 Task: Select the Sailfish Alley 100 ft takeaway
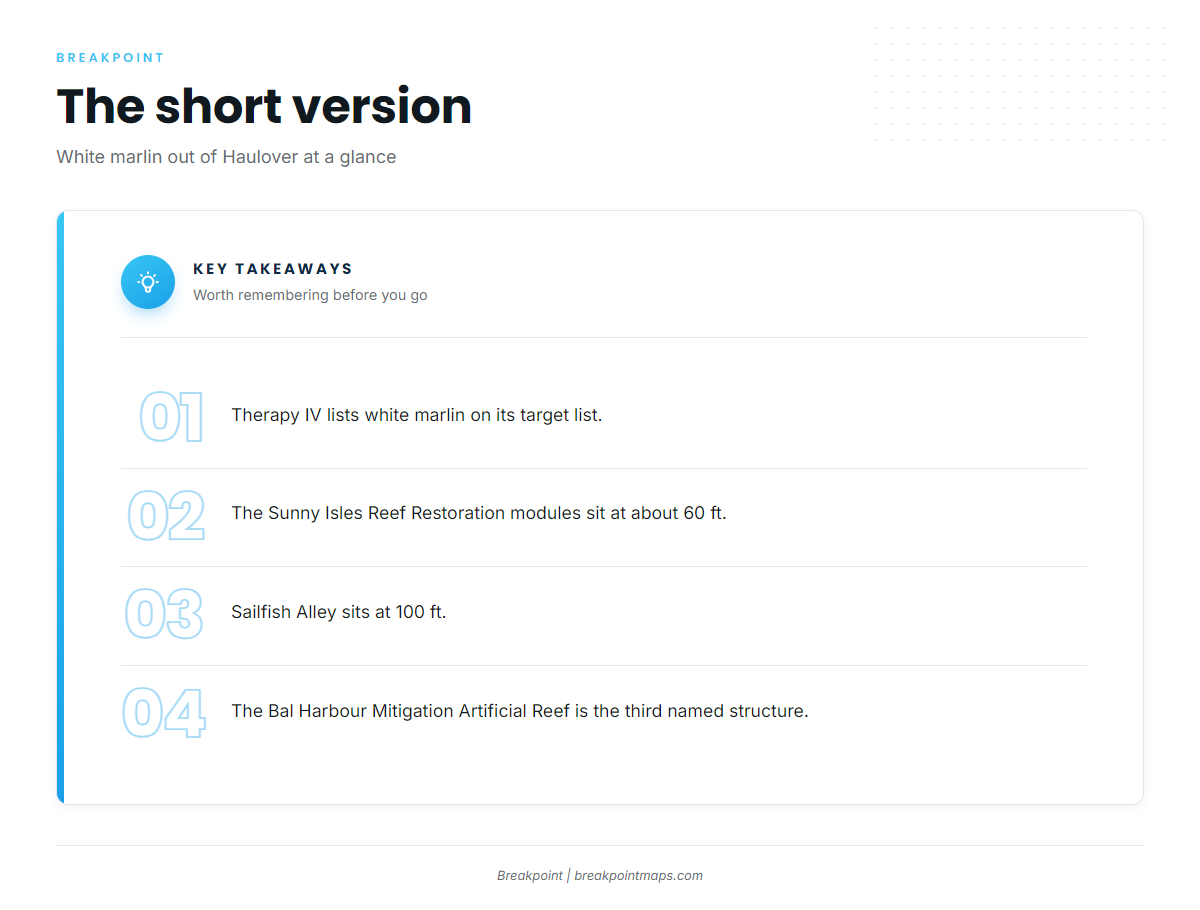[x=339, y=612]
